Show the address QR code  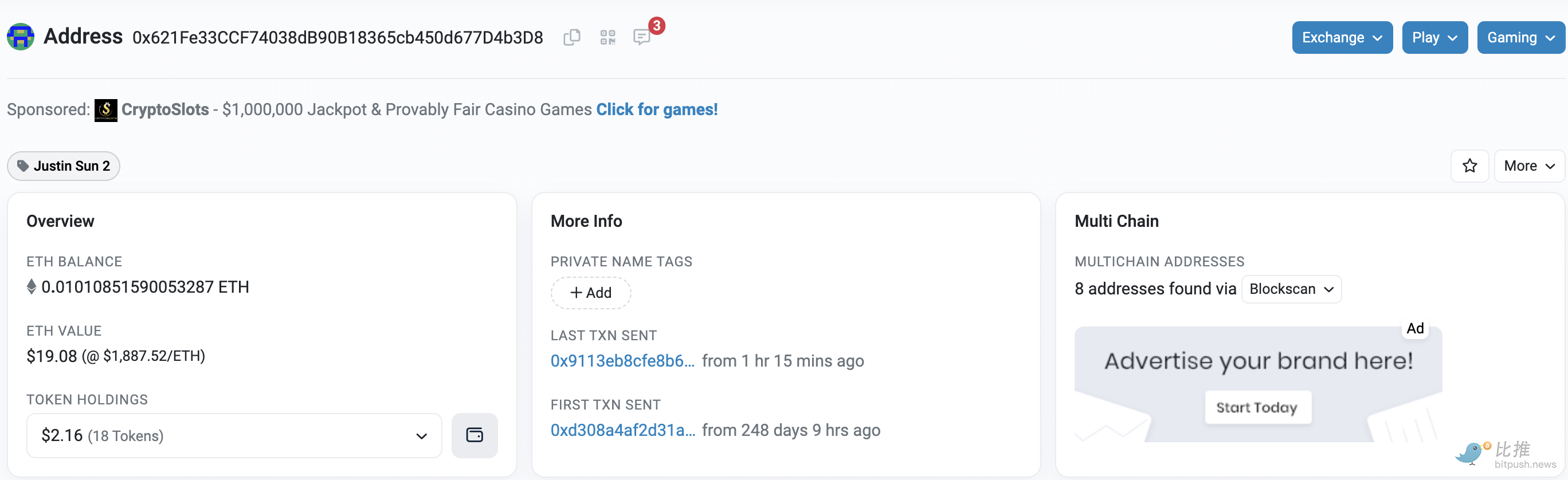pos(607,38)
